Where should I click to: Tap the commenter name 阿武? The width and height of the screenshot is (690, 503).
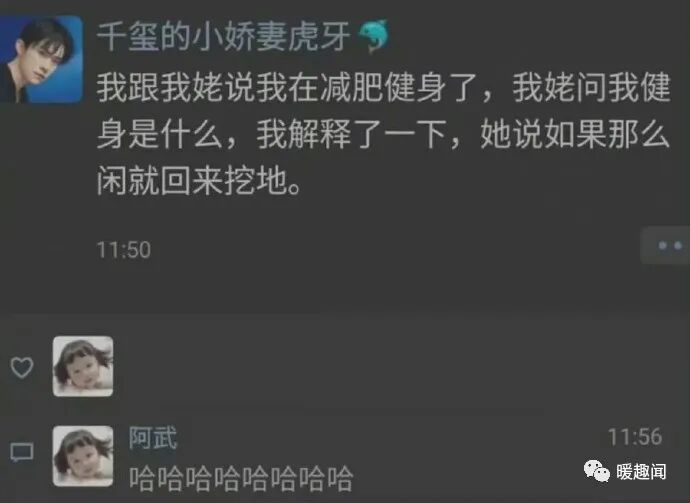click(153, 438)
